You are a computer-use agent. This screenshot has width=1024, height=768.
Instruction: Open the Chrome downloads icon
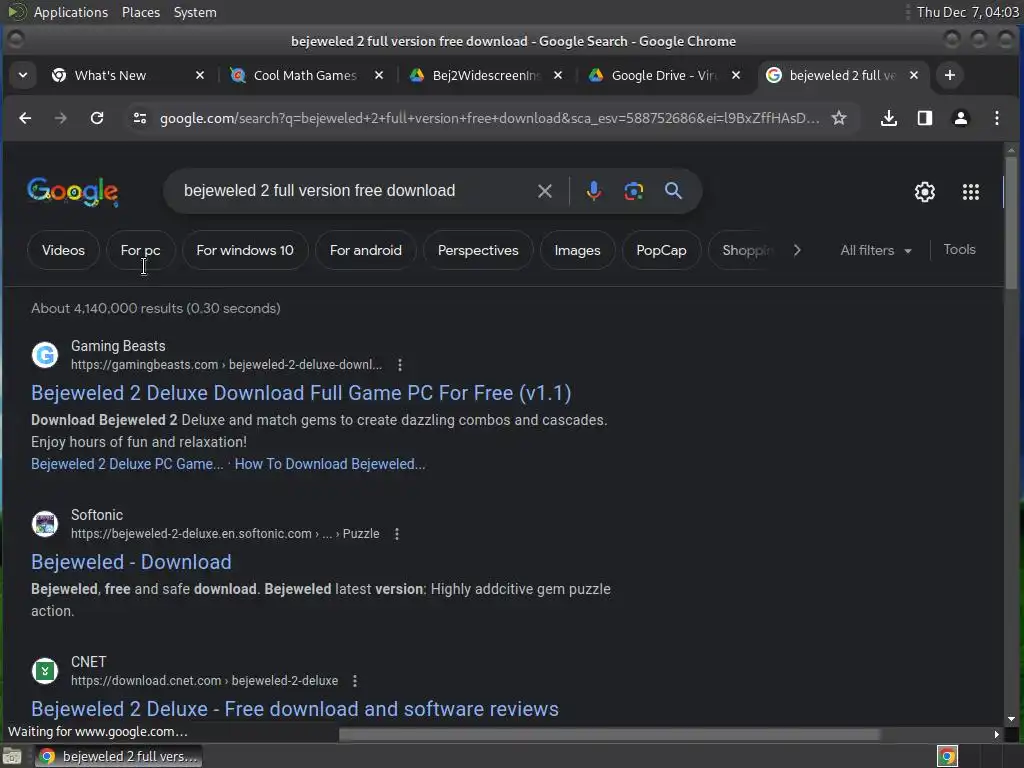(x=888, y=118)
